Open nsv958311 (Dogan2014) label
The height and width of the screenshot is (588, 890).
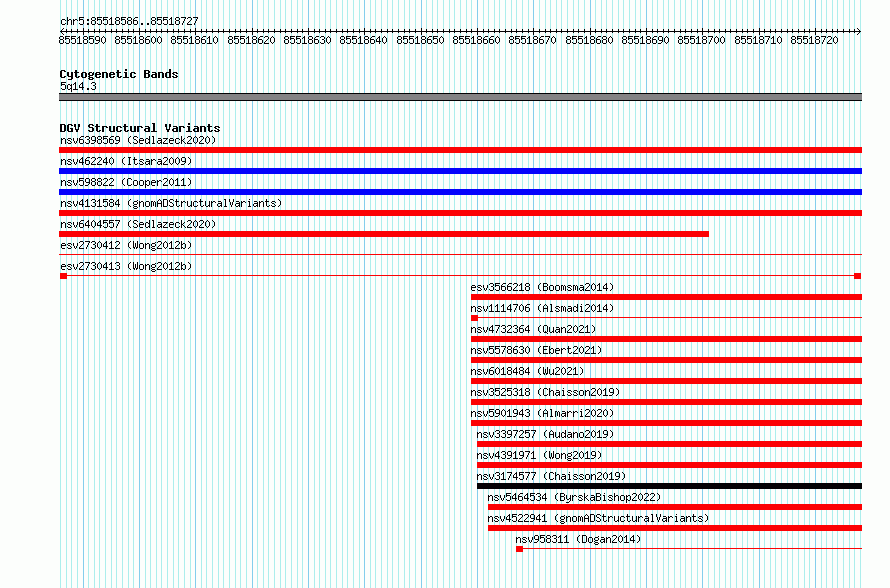point(578,539)
